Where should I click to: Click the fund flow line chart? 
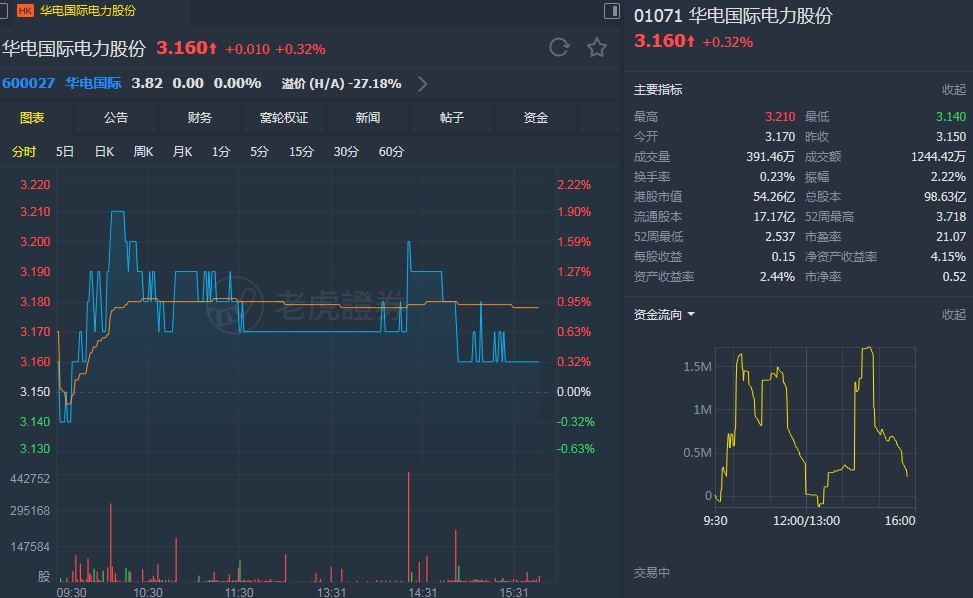815,427
